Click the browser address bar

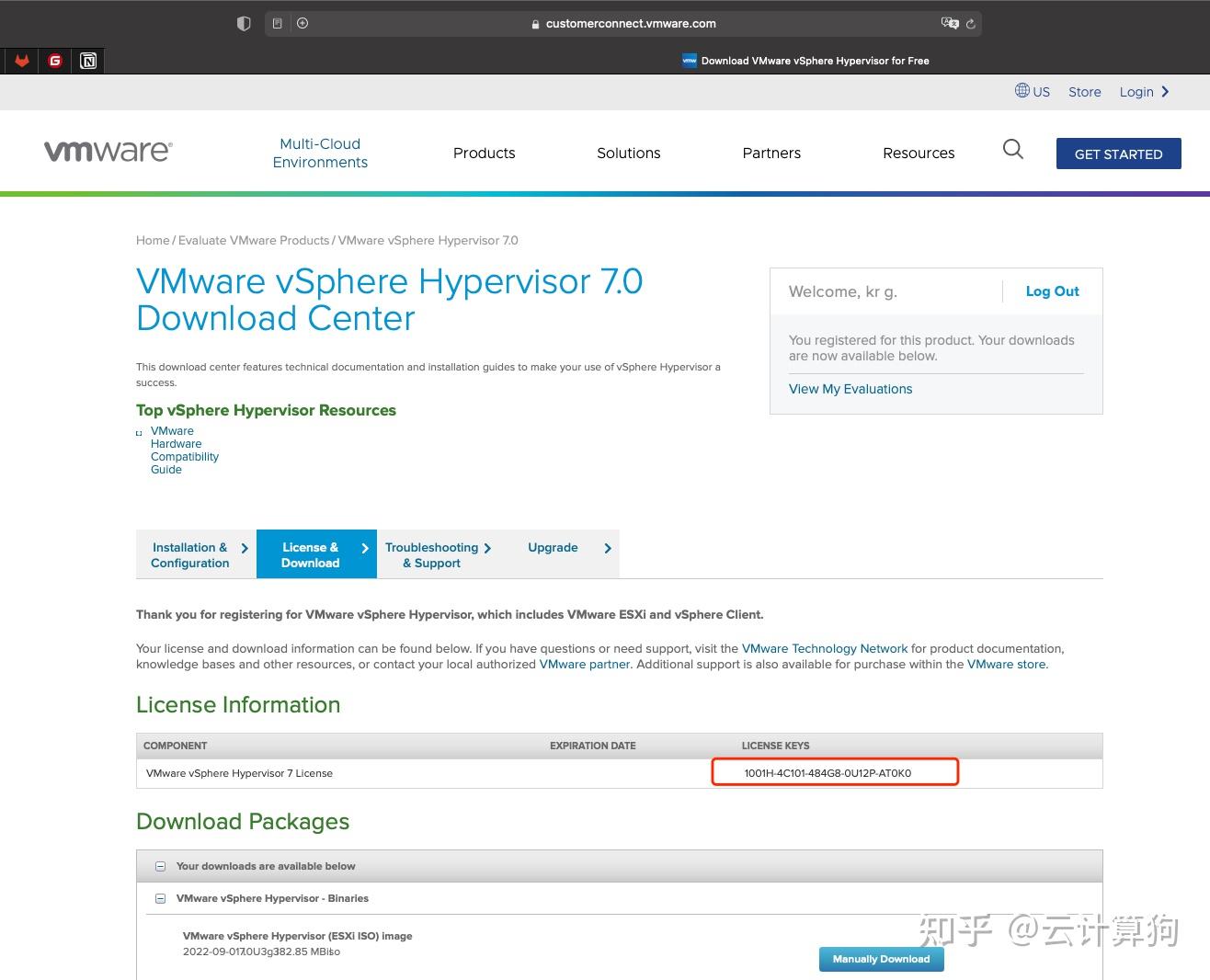click(631, 23)
